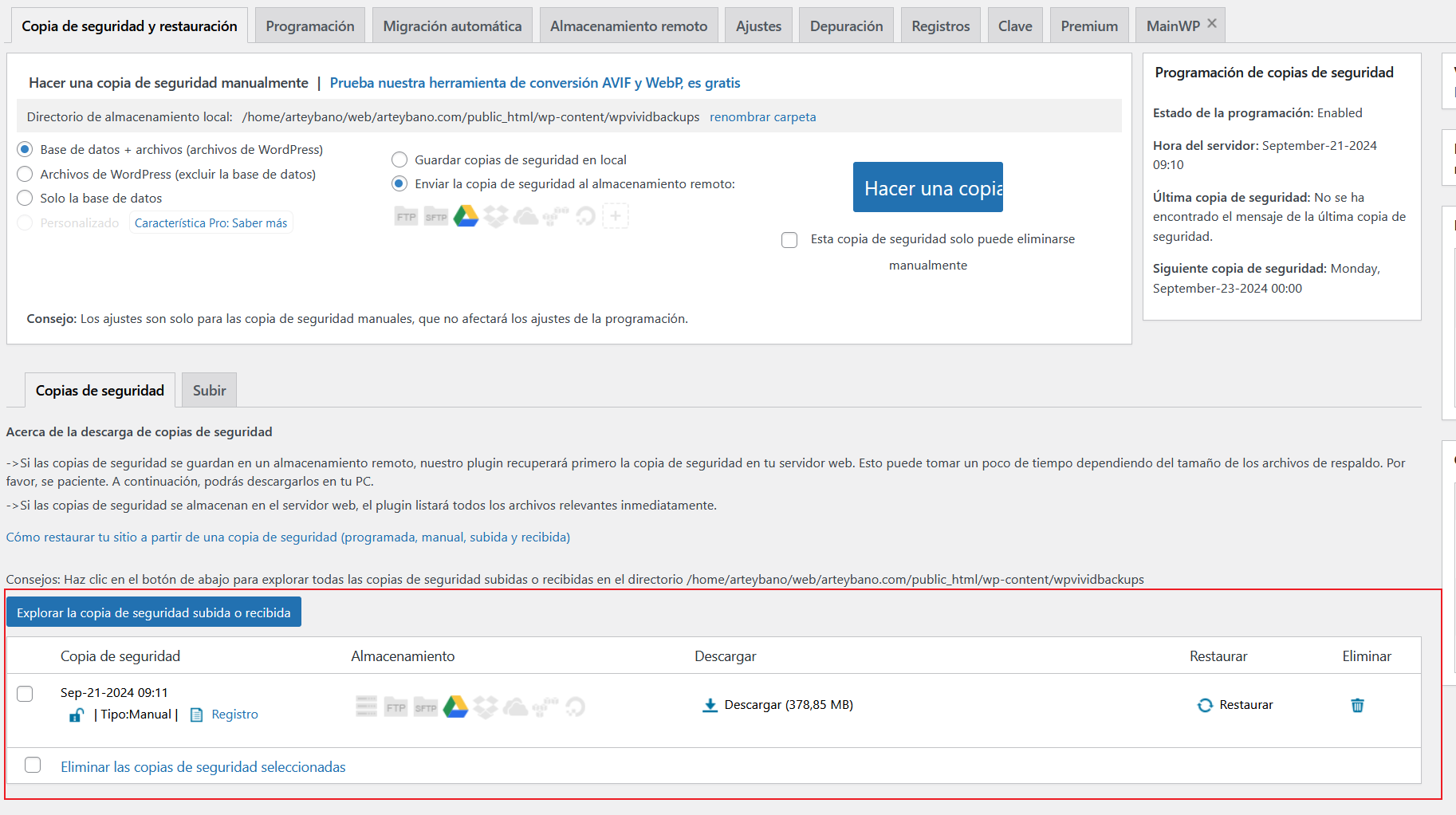Select Google Drive icon under remote storage option
Screen dimensions: 1456x815
pos(466,216)
